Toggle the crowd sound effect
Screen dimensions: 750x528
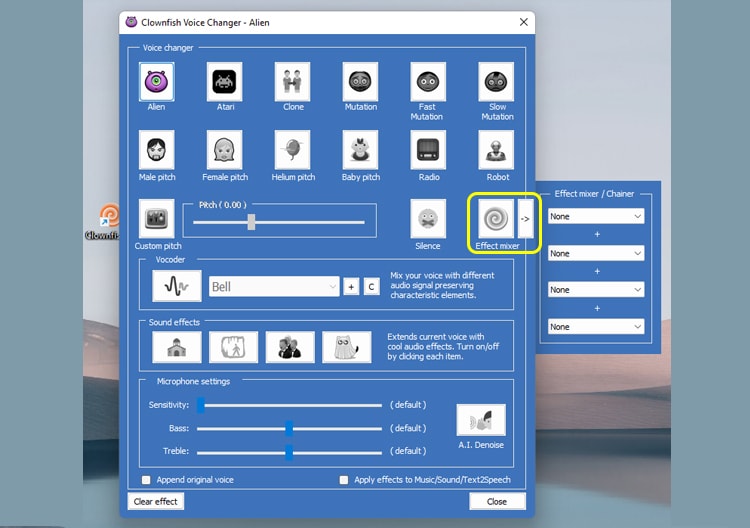(x=290, y=347)
